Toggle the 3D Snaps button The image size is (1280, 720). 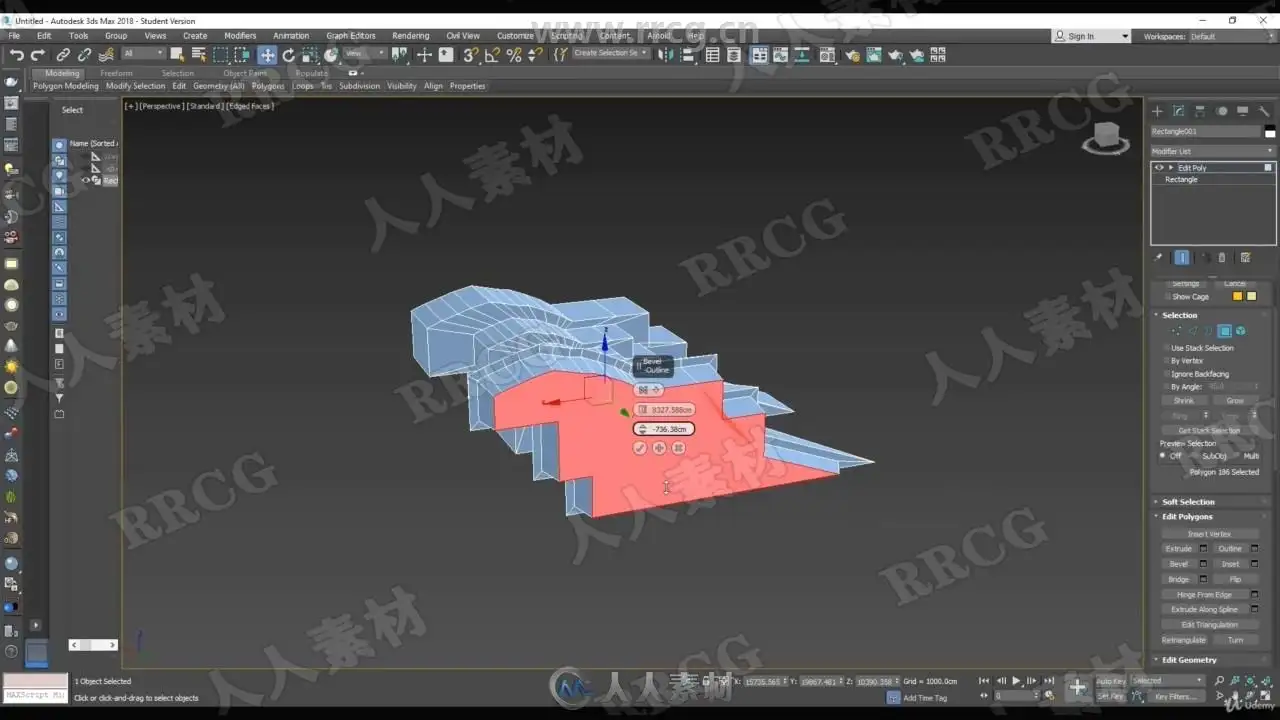tap(471, 55)
